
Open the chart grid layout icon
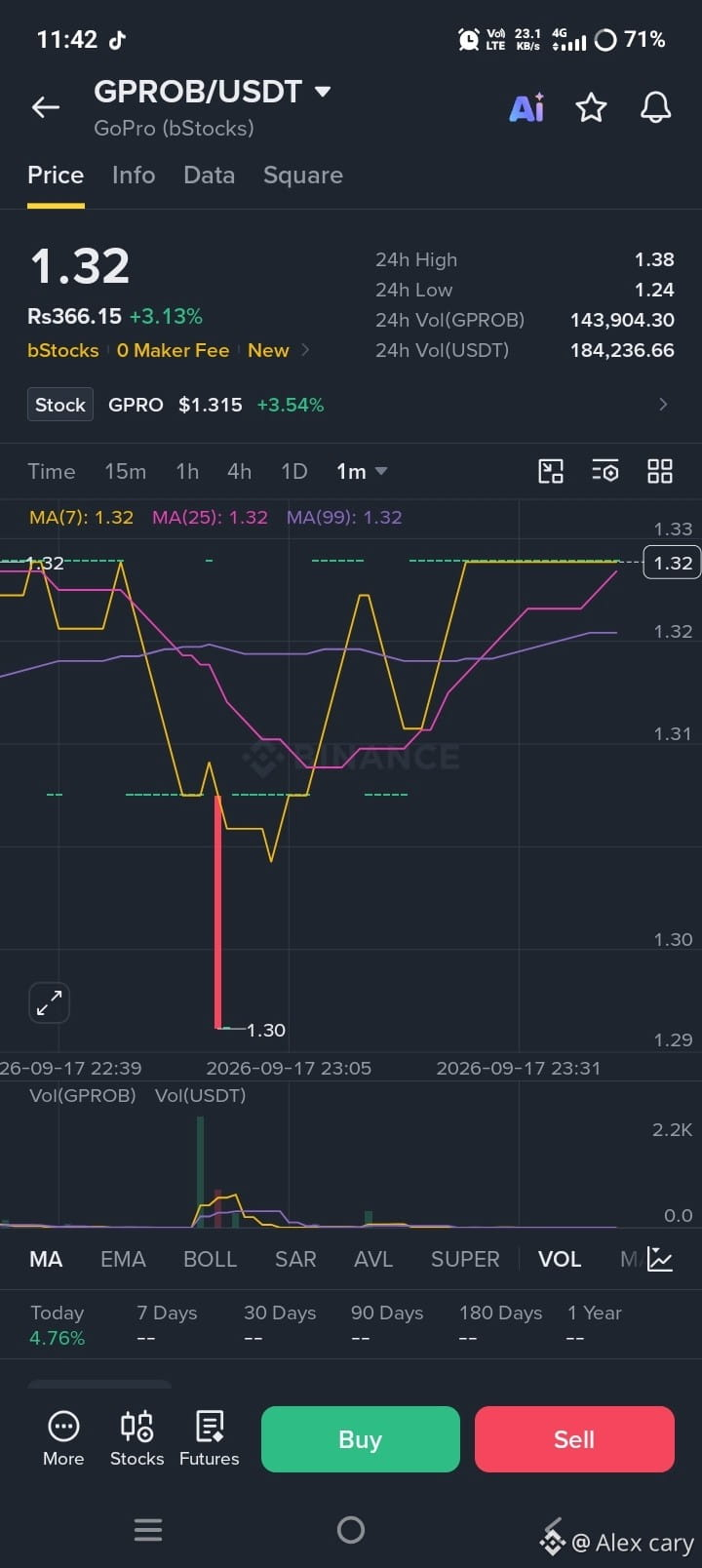pyautogui.click(x=660, y=471)
